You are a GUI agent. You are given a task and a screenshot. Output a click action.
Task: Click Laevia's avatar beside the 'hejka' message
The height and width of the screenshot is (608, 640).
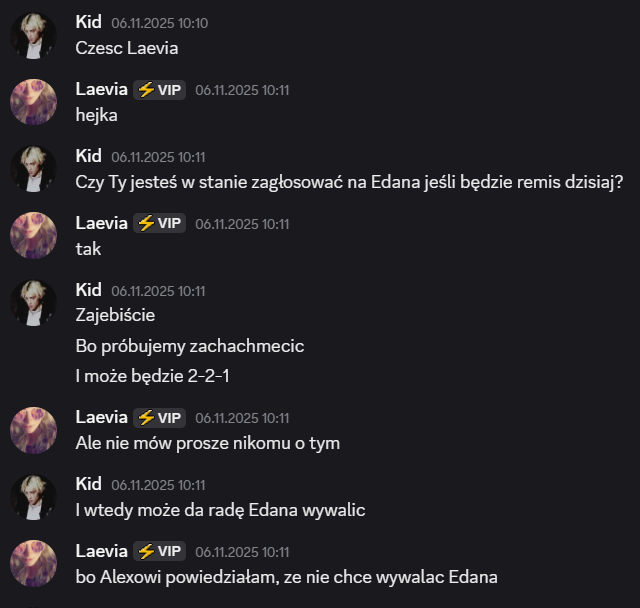[x=33, y=102]
